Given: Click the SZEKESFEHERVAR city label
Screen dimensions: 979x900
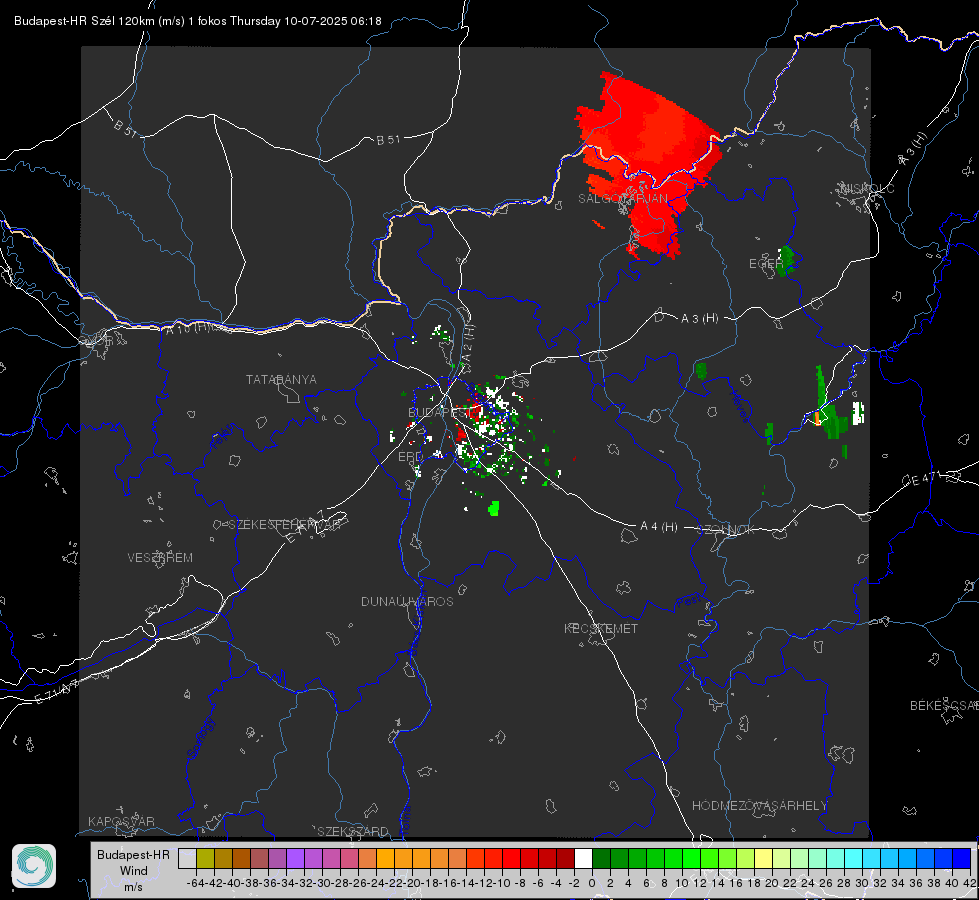Looking at the screenshot, I should (x=284, y=524).
